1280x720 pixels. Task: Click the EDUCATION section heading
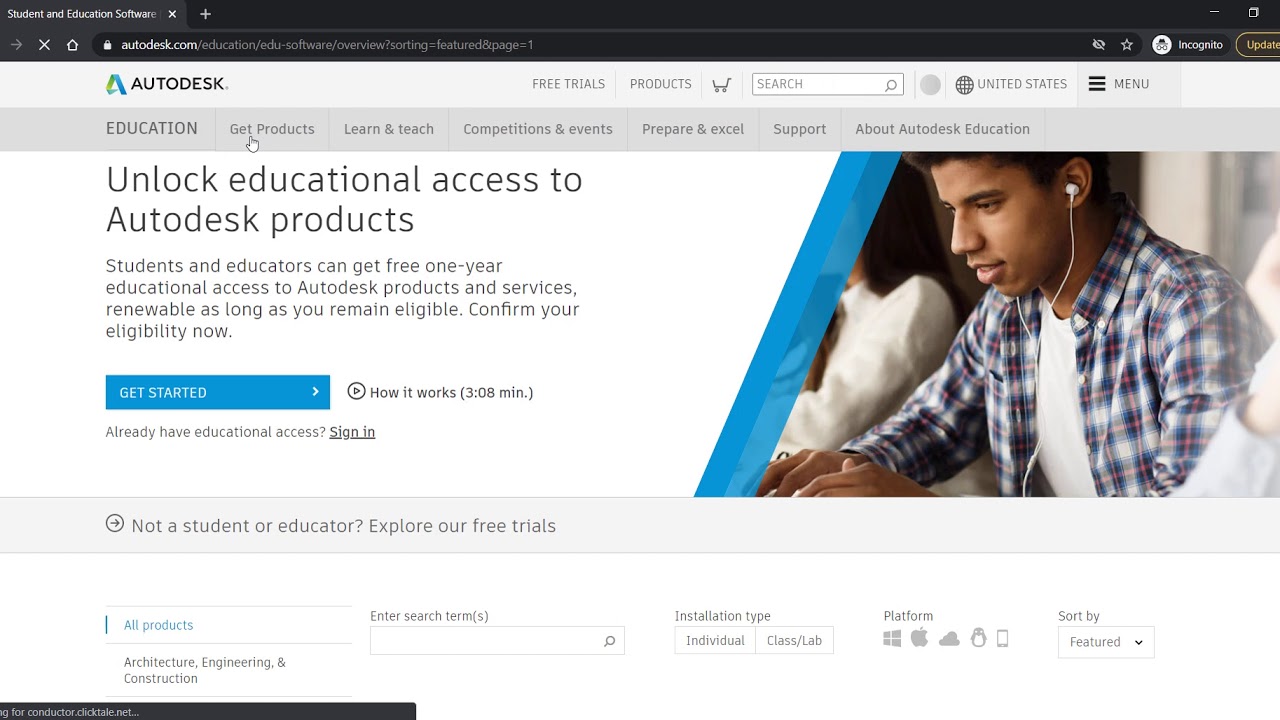point(152,128)
